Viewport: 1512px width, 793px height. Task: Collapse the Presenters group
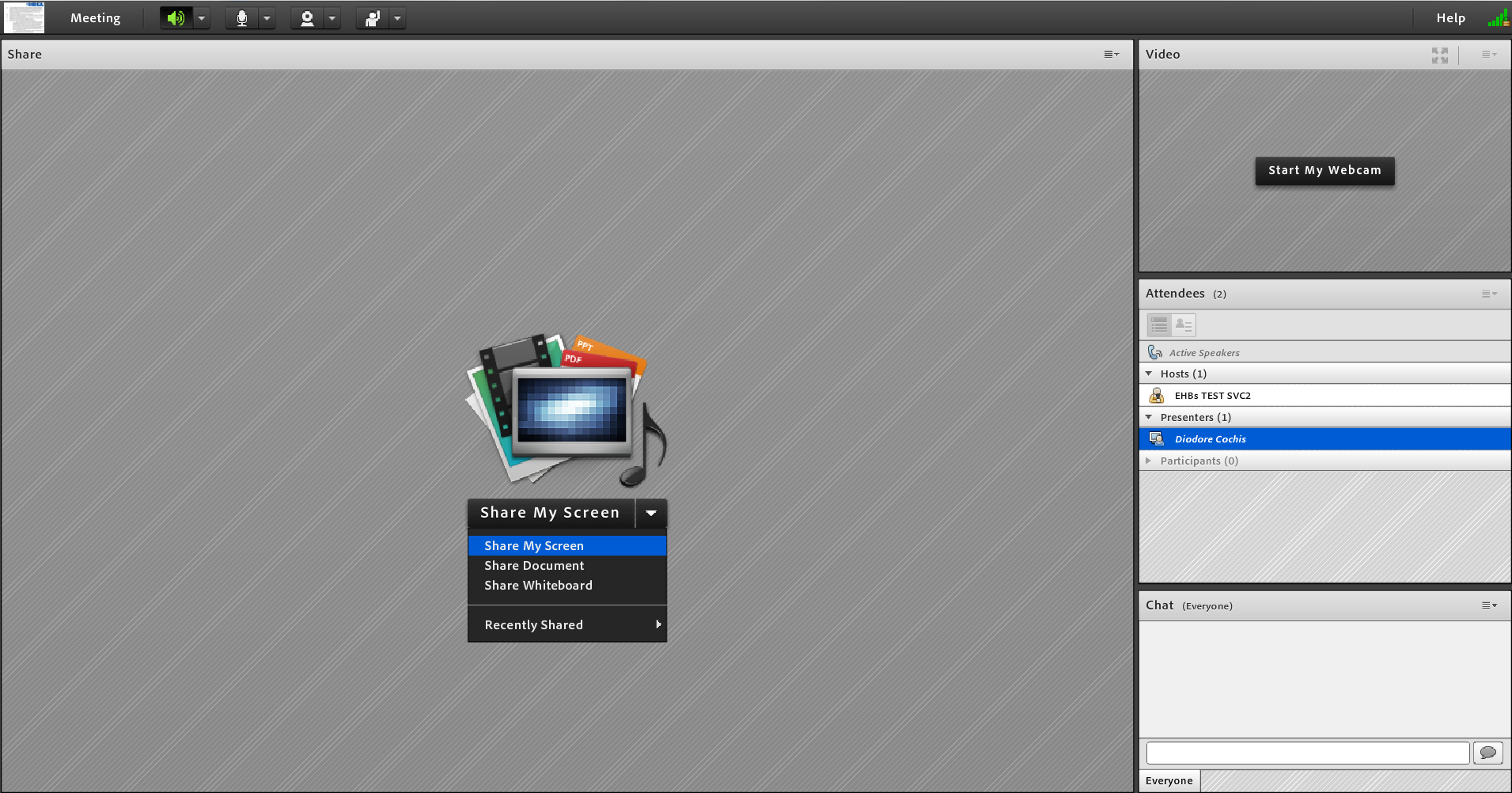(x=1149, y=417)
